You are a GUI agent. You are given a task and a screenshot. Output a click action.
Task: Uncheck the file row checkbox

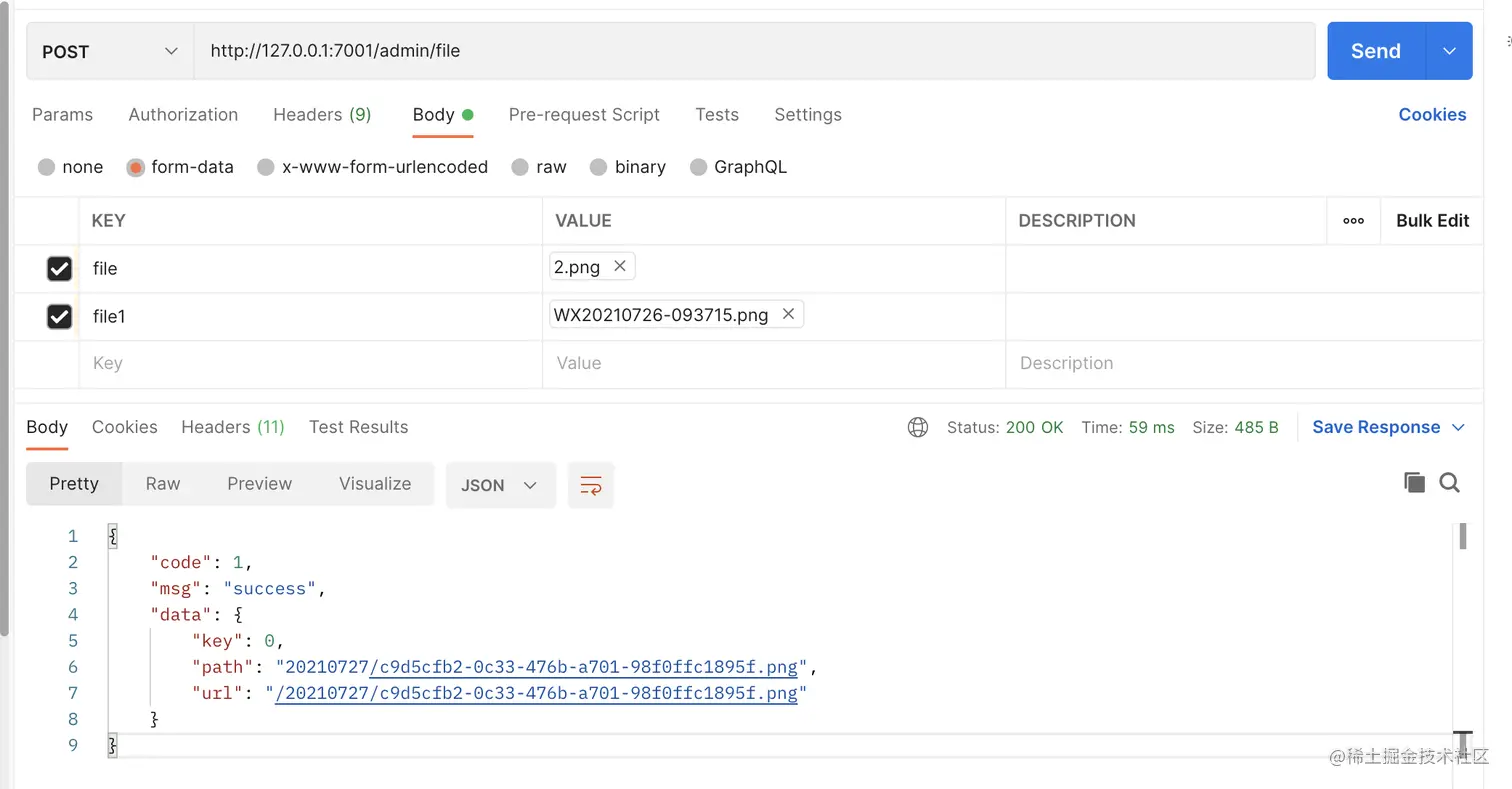59,268
